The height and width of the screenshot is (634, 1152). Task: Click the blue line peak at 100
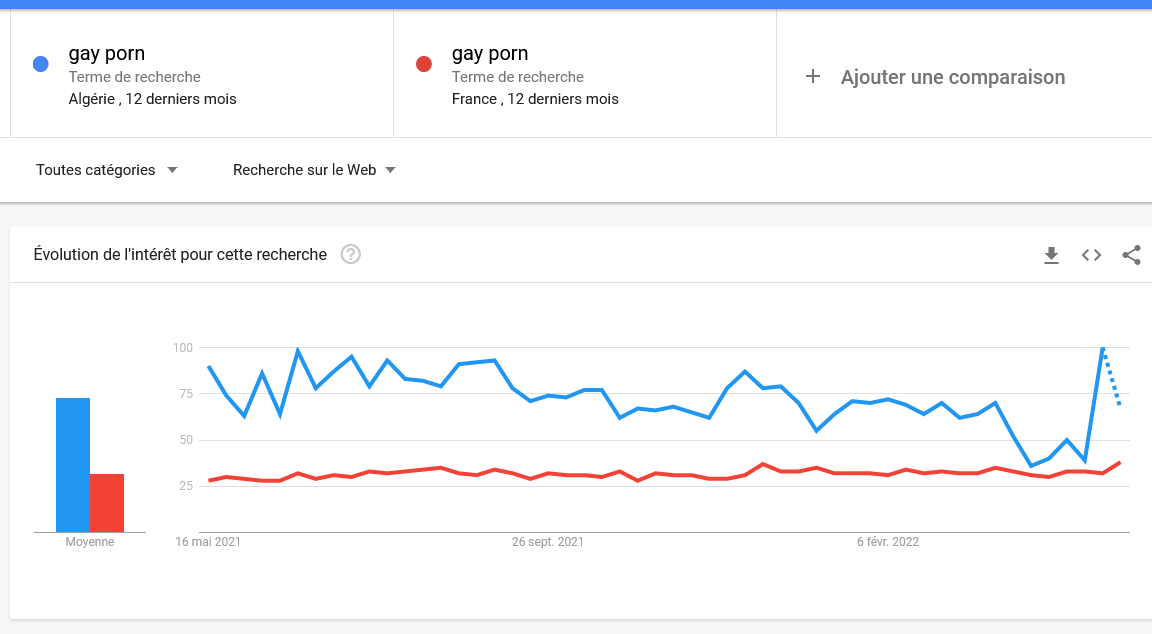[1102, 349]
